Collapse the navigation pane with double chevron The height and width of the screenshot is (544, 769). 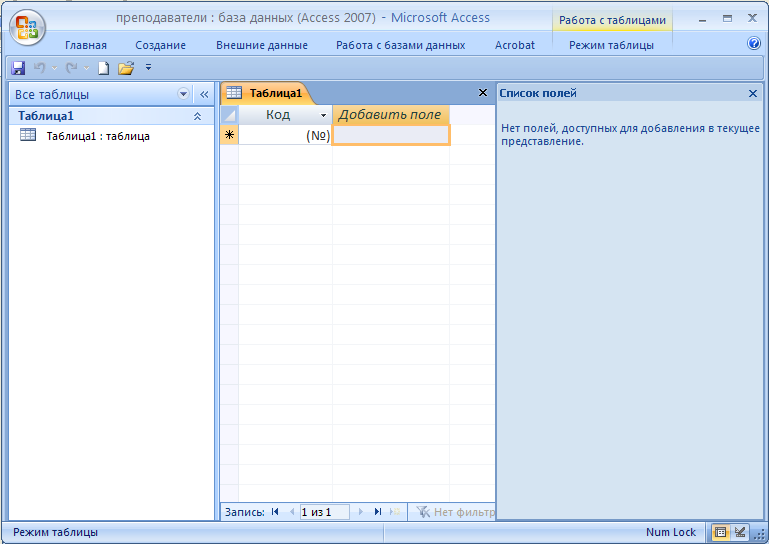[204, 94]
